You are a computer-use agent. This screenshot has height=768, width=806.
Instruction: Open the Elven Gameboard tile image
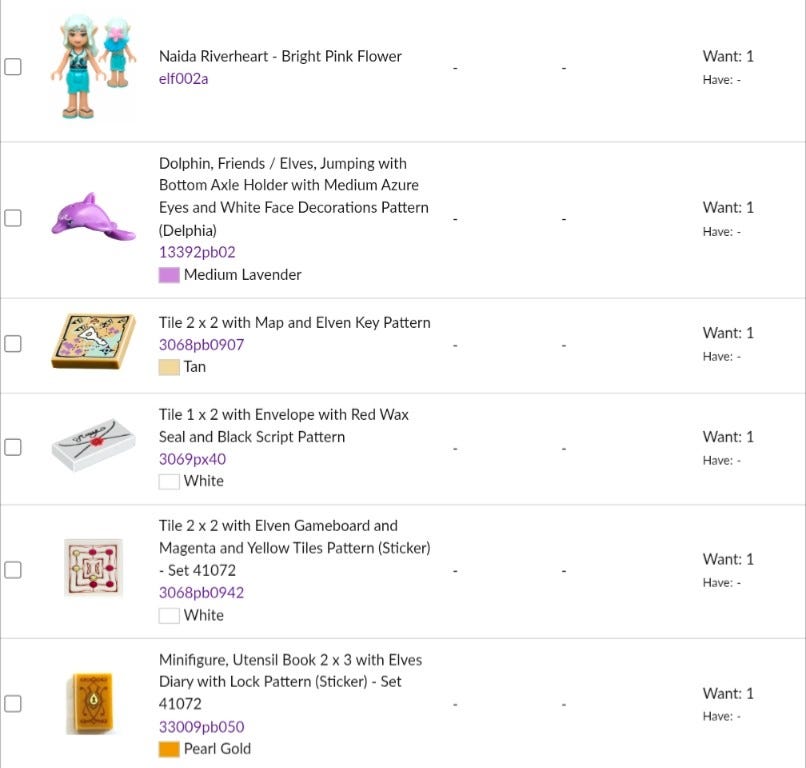(x=93, y=568)
